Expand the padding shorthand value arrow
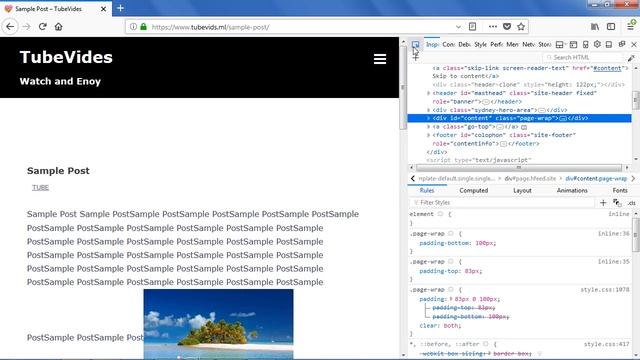 click(x=451, y=299)
